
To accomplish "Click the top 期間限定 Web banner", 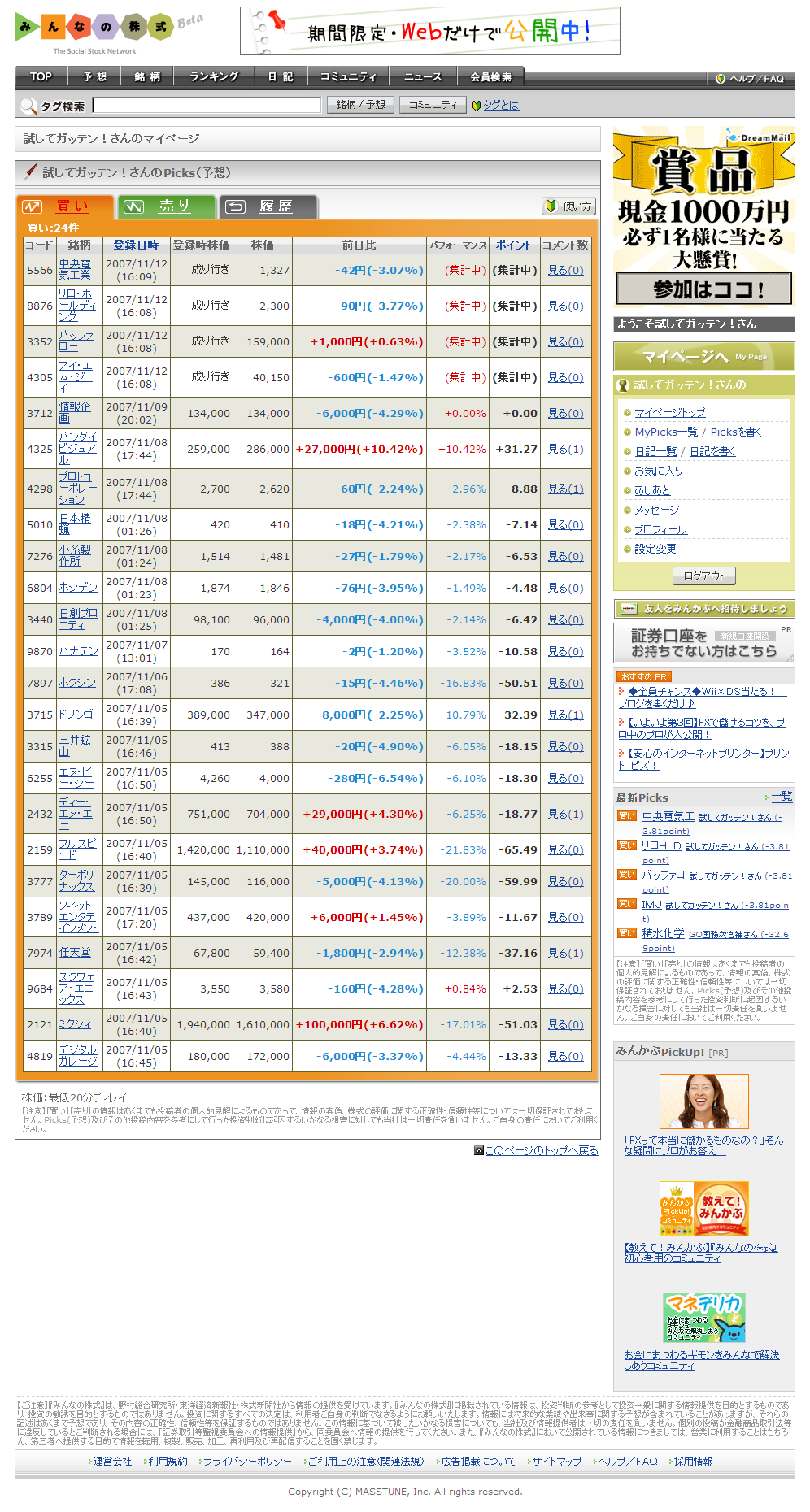I will coord(430,32).
